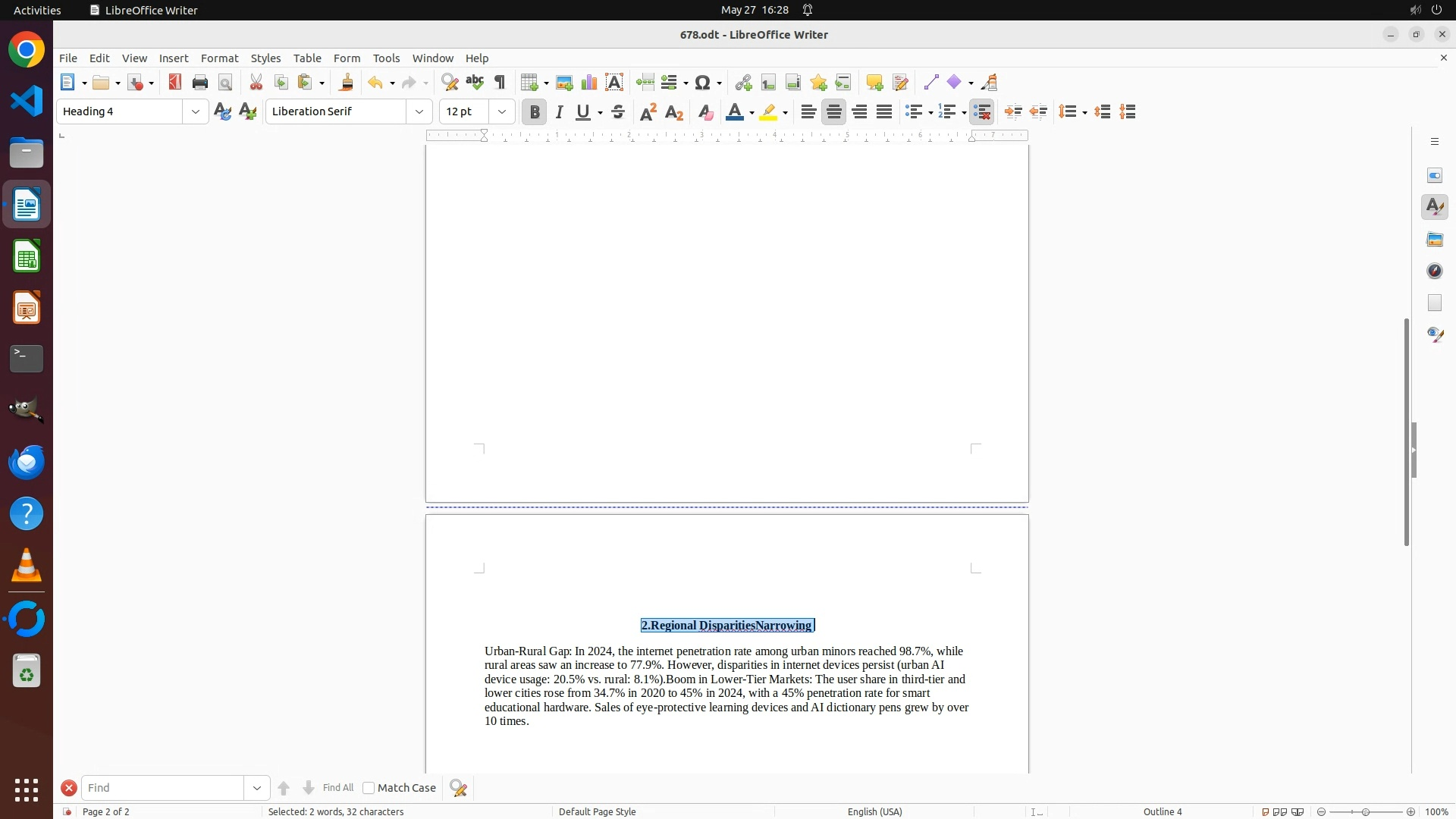Enable the Match Case checkbox
The image size is (1456, 819).
[x=369, y=788]
